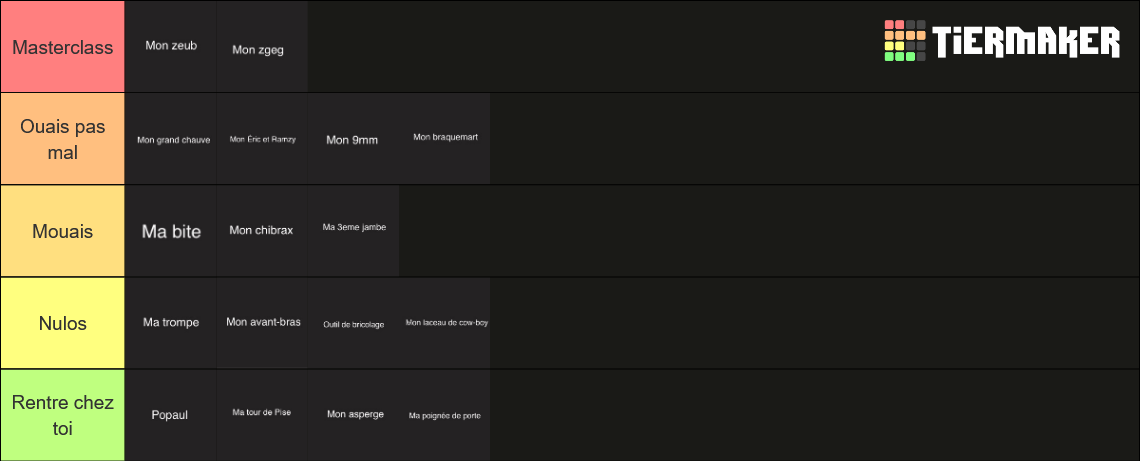Screen dimensions: 1140x461
Task: Click the TierMaker wordmark text
Action: point(1027,41)
